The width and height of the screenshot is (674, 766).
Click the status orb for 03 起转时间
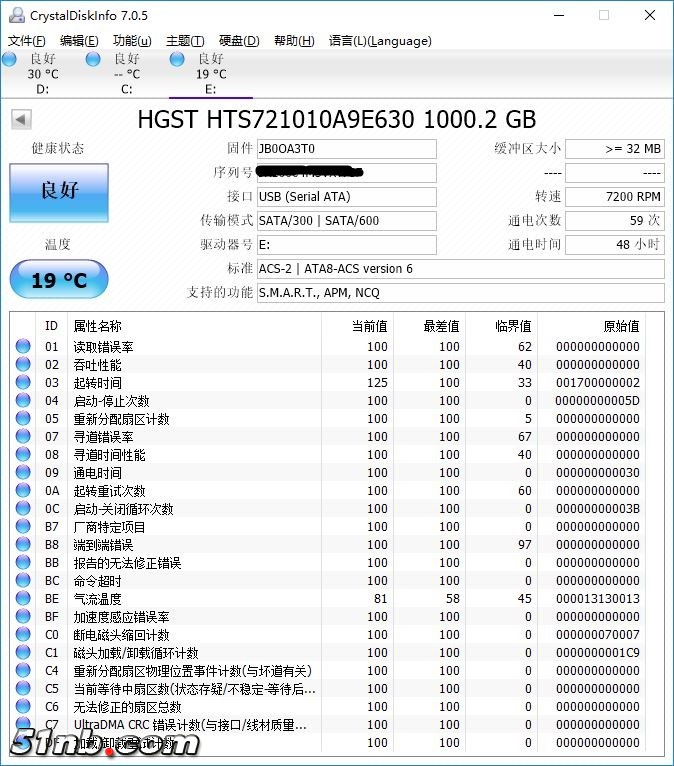[23, 382]
